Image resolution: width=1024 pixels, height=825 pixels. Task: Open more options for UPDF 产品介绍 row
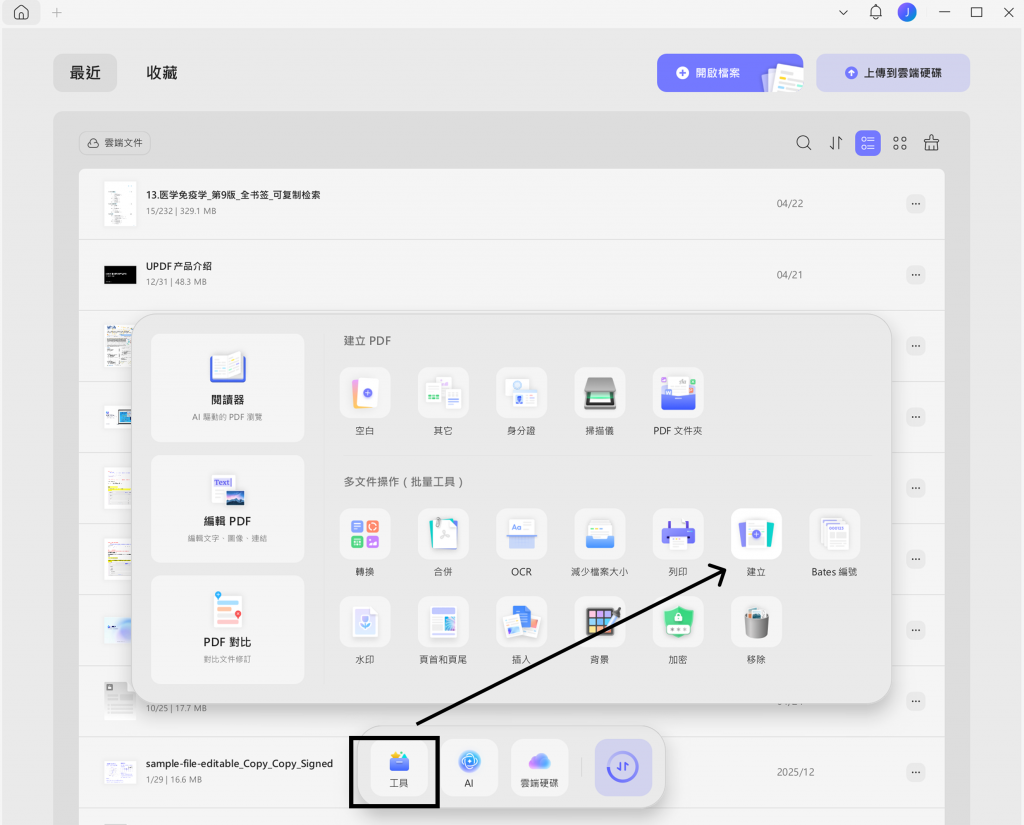[x=916, y=275]
